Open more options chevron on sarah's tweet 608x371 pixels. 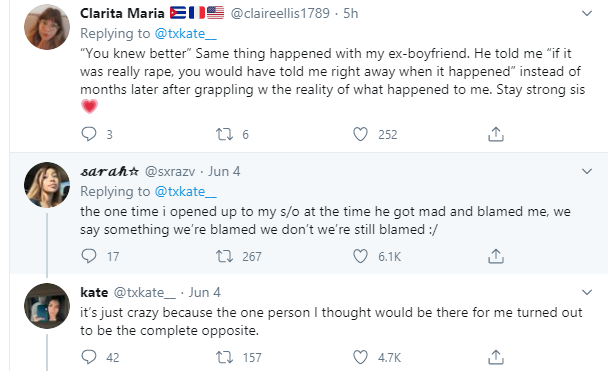[x=587, y=171]
